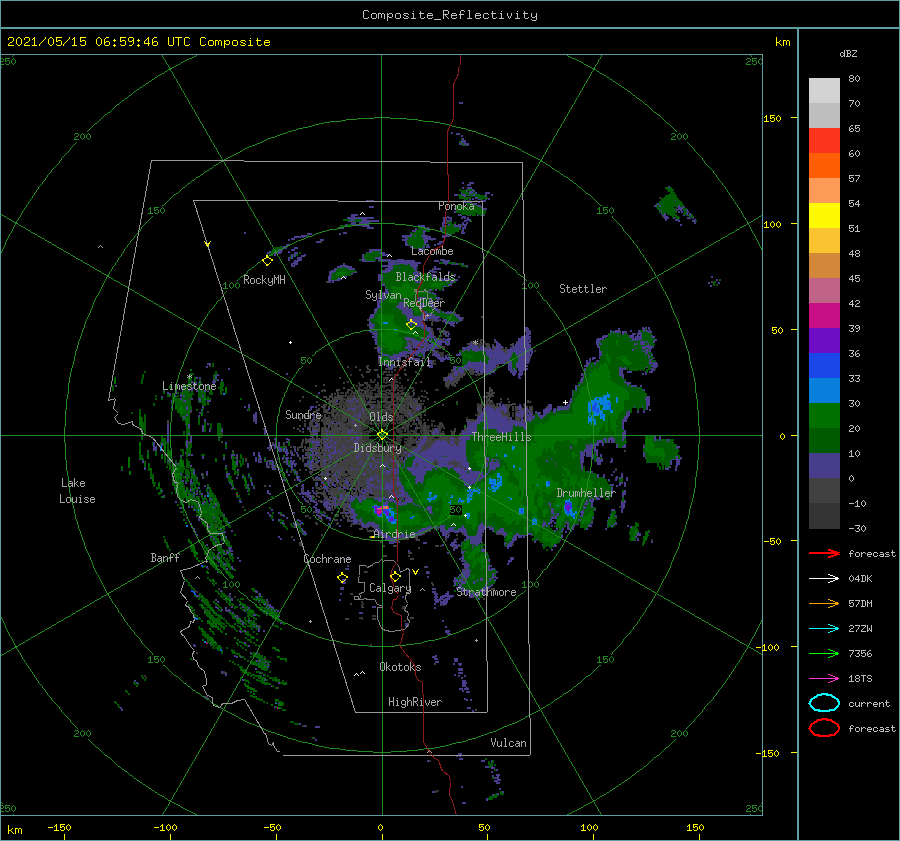Click the Limestone label
Image resolution: width=900 pixels, height=841 pixels.
pos(189,386)
